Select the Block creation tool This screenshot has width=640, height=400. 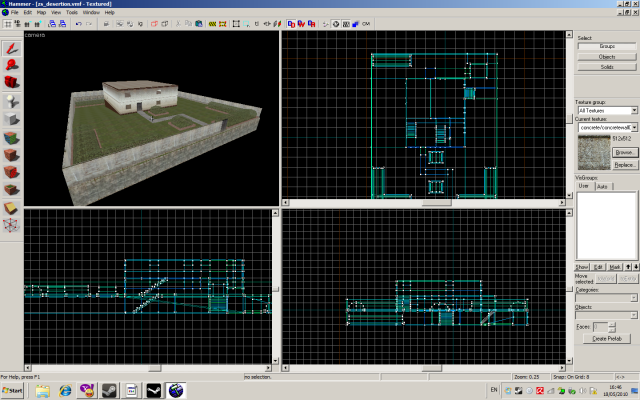click(12, 119)
